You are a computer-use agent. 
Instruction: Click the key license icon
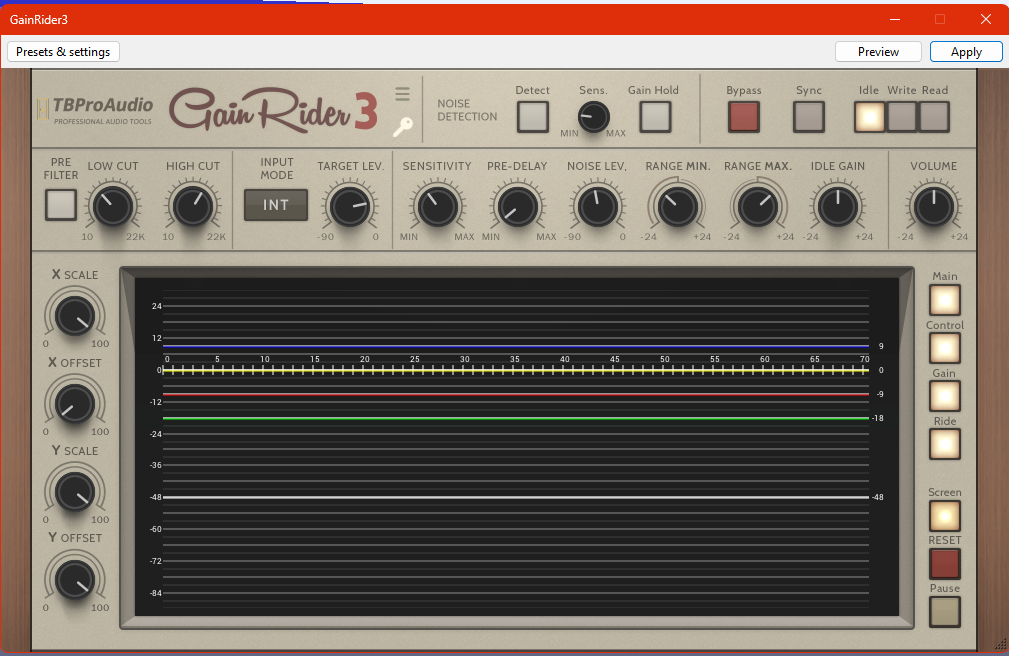pos(403,127)
